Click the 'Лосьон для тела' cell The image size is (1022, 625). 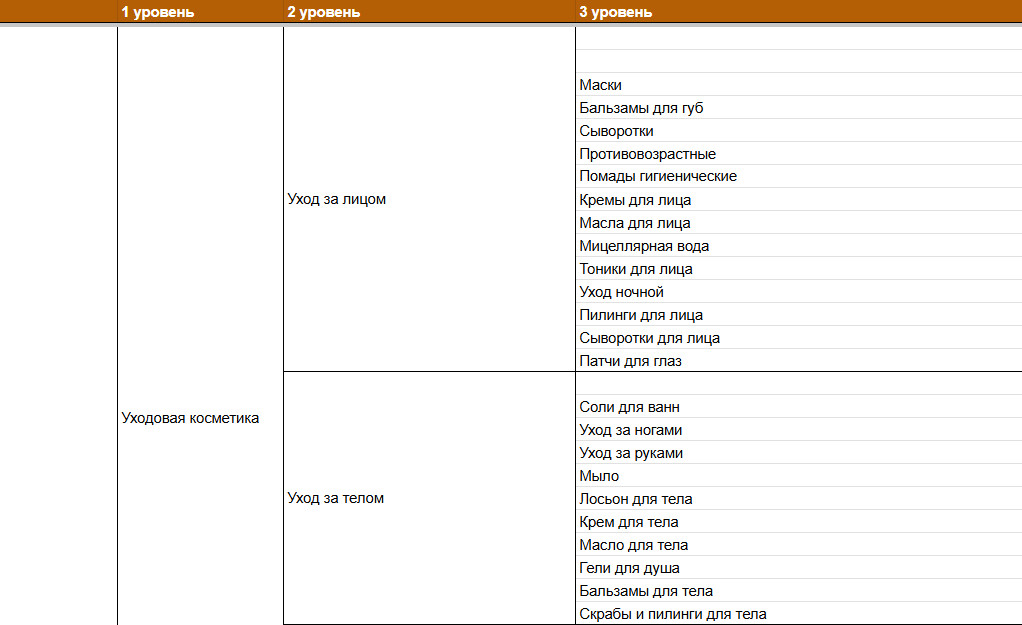tap(798, 499)
